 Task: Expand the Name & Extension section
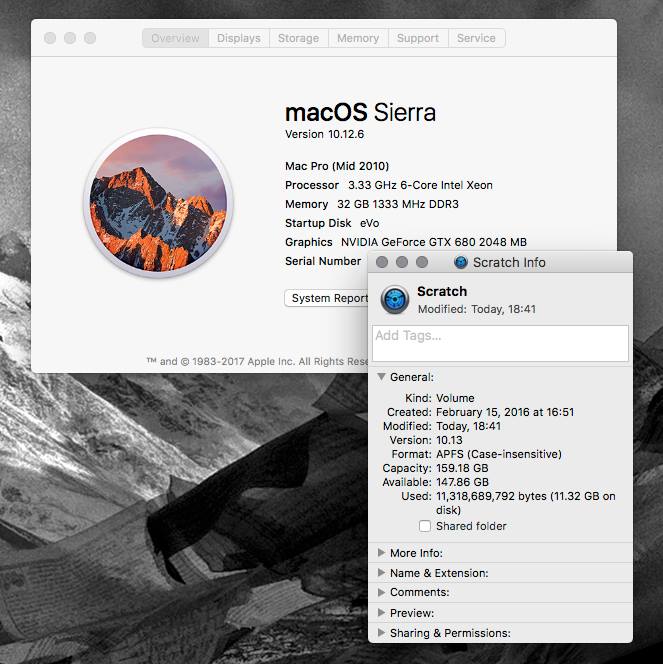381,573
